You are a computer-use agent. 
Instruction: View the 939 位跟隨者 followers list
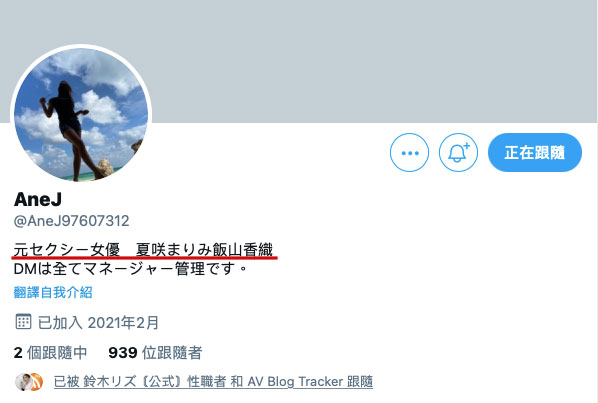(x=155, y=353)
